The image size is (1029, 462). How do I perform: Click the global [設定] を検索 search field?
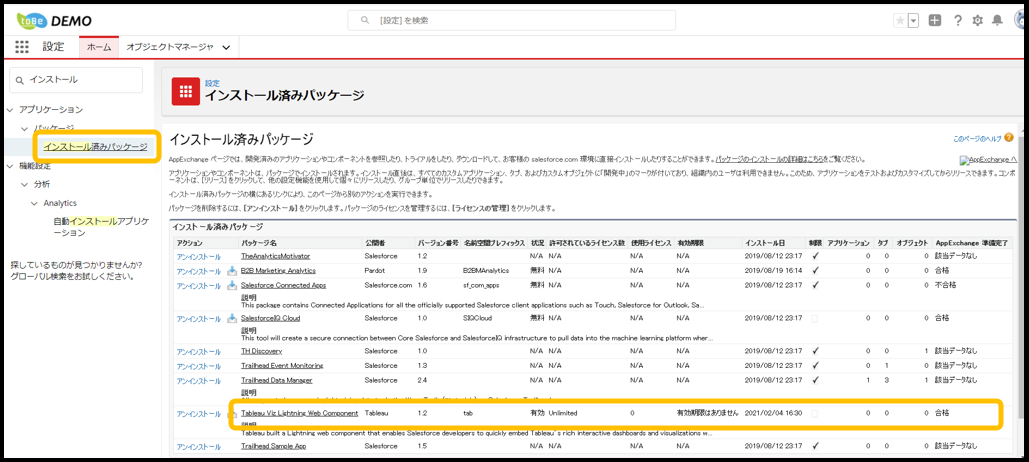click(x=511, y=20)
